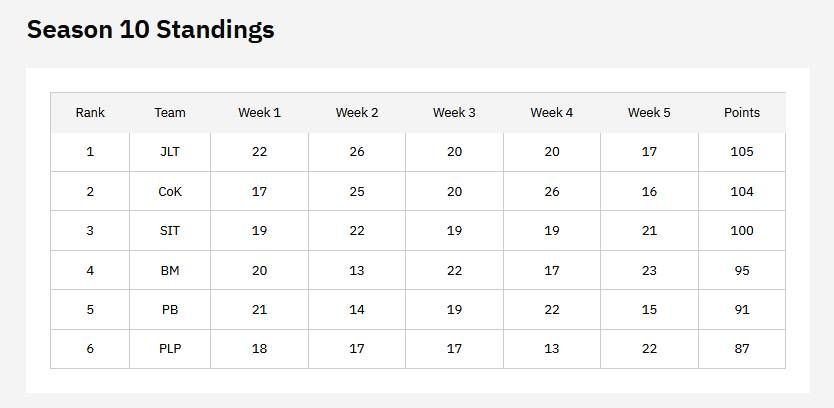The height and width of the screenshot is (408, 834).
Task: Select the SIT team cell
Action: pos(170,231)
